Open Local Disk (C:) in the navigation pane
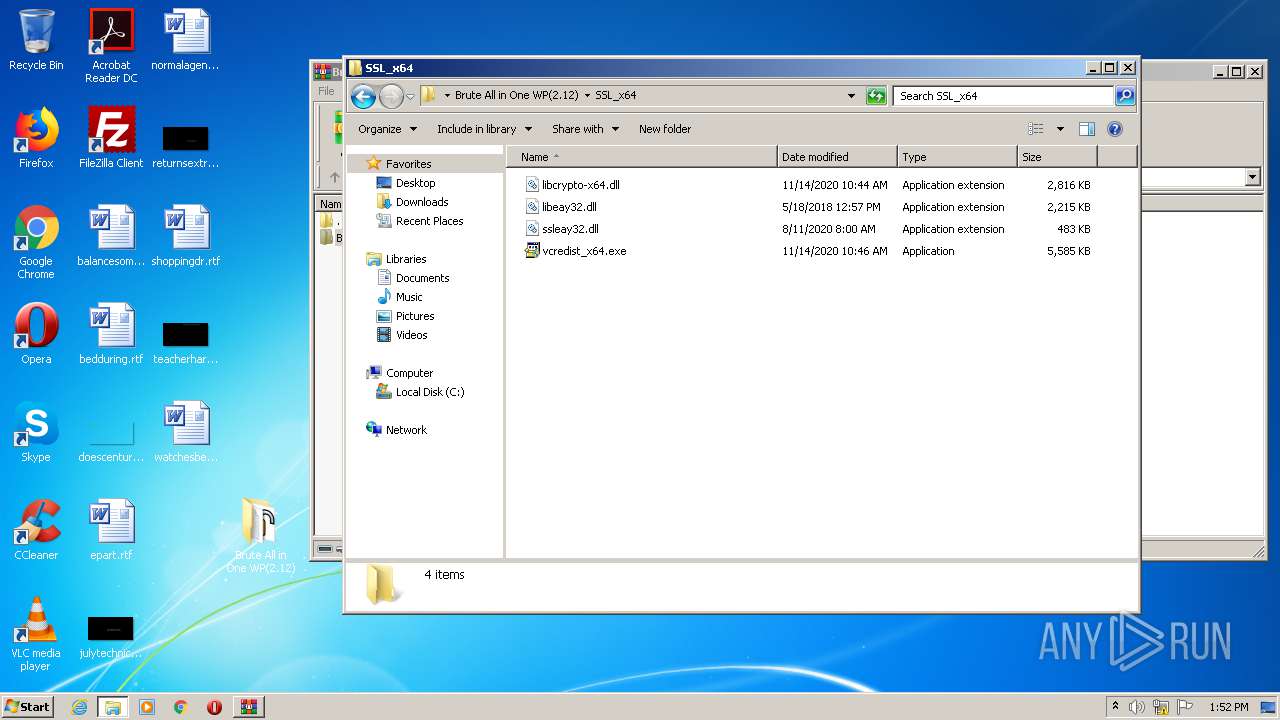The height and width of the screenshot is (720, 1280). 429,392
